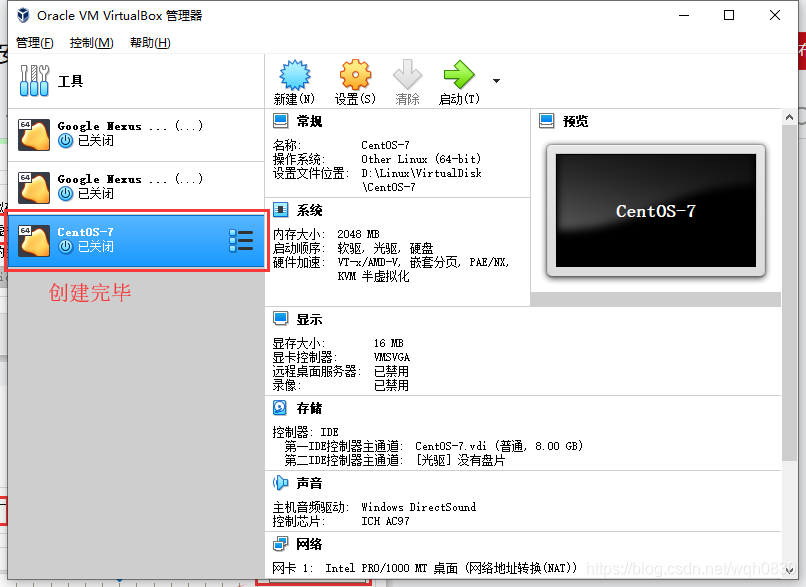The image size is (806, 587).
Task: Select the CentOS-7 VM in list
Action: pos(136,241)
